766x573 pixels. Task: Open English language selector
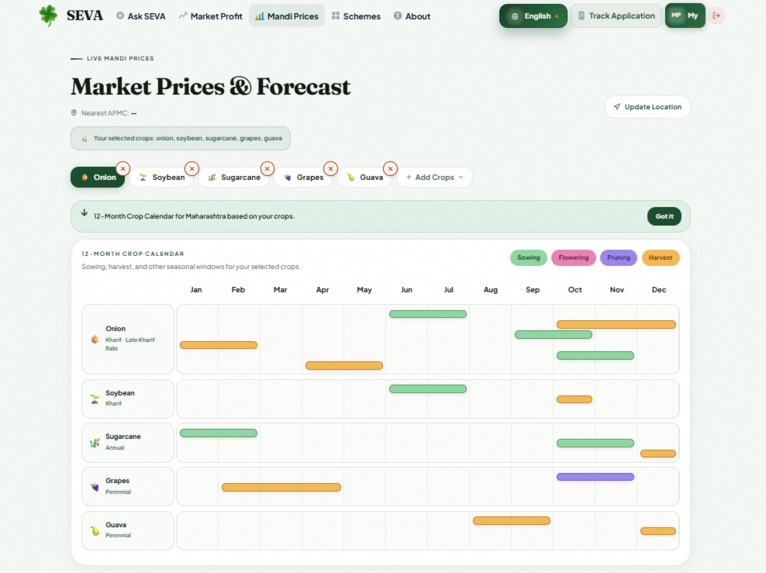pyautogui.click(x=533, y=16)
